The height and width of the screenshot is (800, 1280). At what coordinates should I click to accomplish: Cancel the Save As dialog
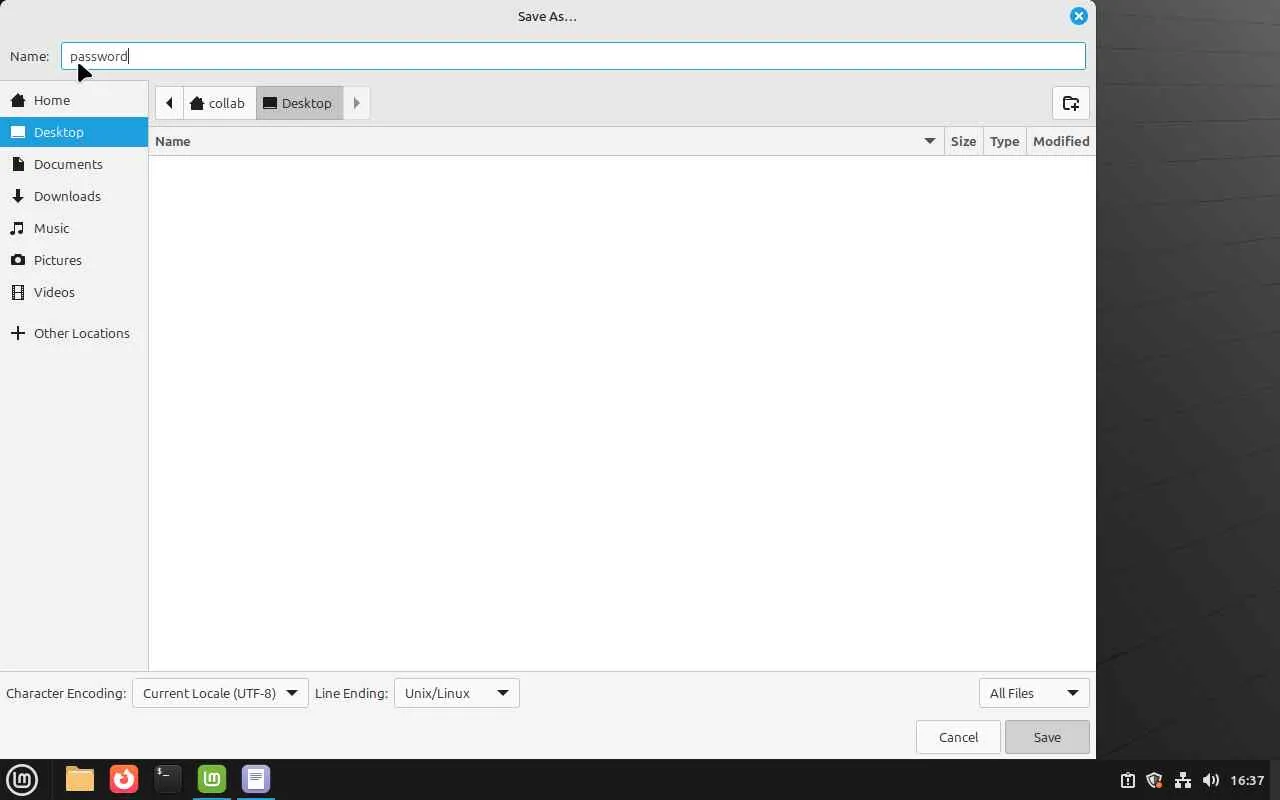coord(958,737)
